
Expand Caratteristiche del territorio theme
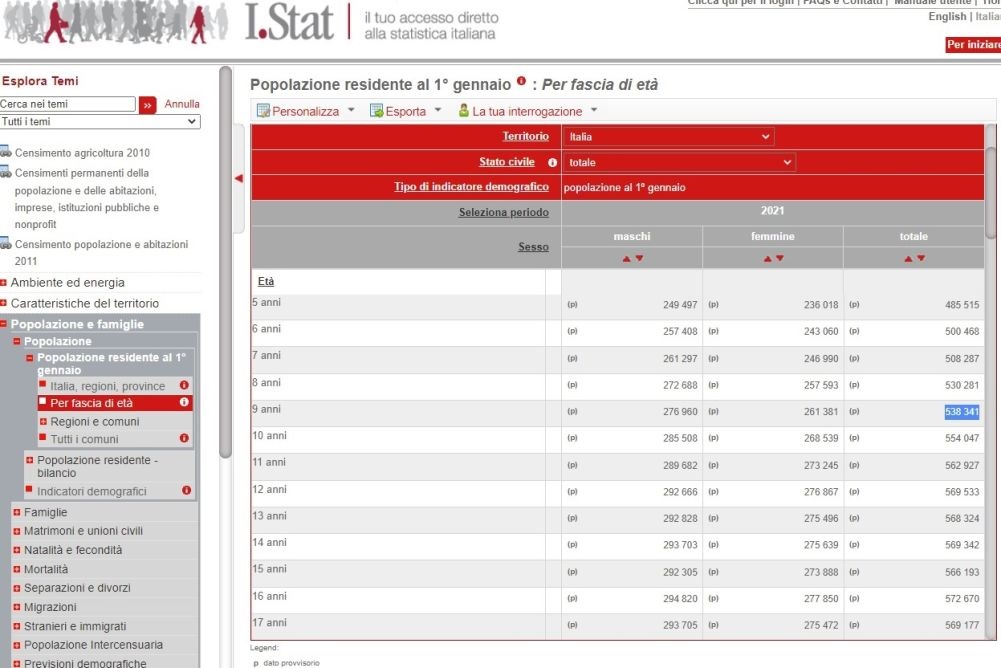pyautogui.click(x=3, y=303)
